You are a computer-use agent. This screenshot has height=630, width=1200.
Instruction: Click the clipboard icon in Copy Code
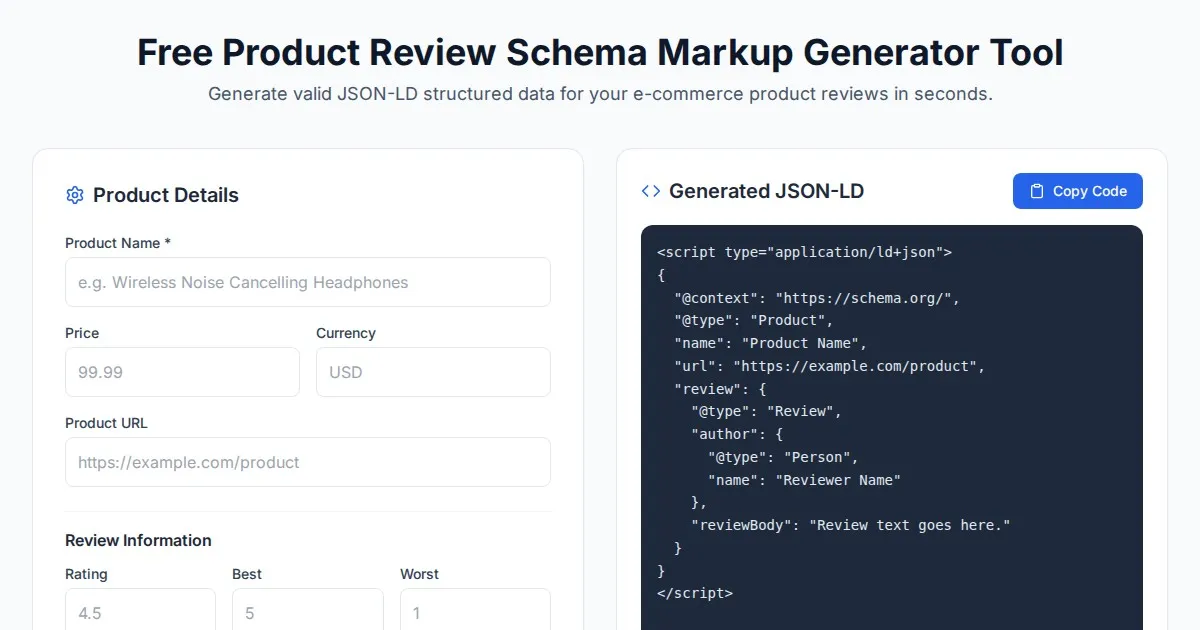coord(1037,191)
